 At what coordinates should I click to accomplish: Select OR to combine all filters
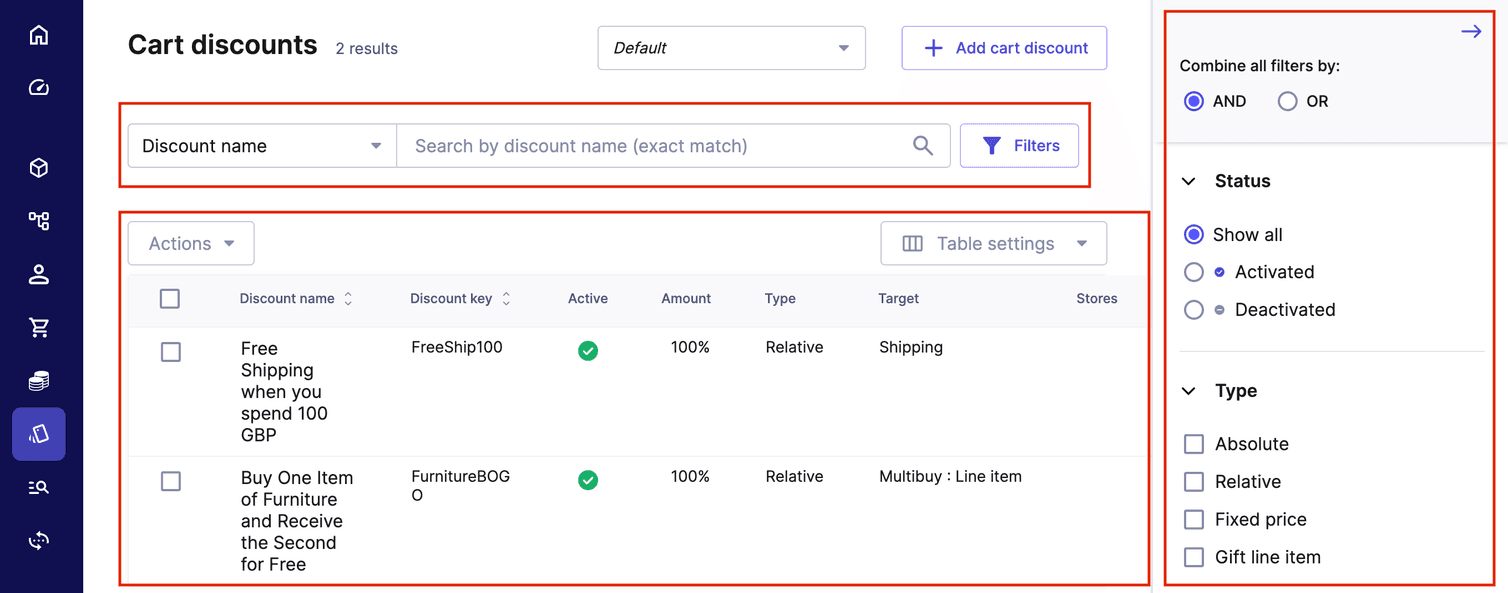point(1287,101)
